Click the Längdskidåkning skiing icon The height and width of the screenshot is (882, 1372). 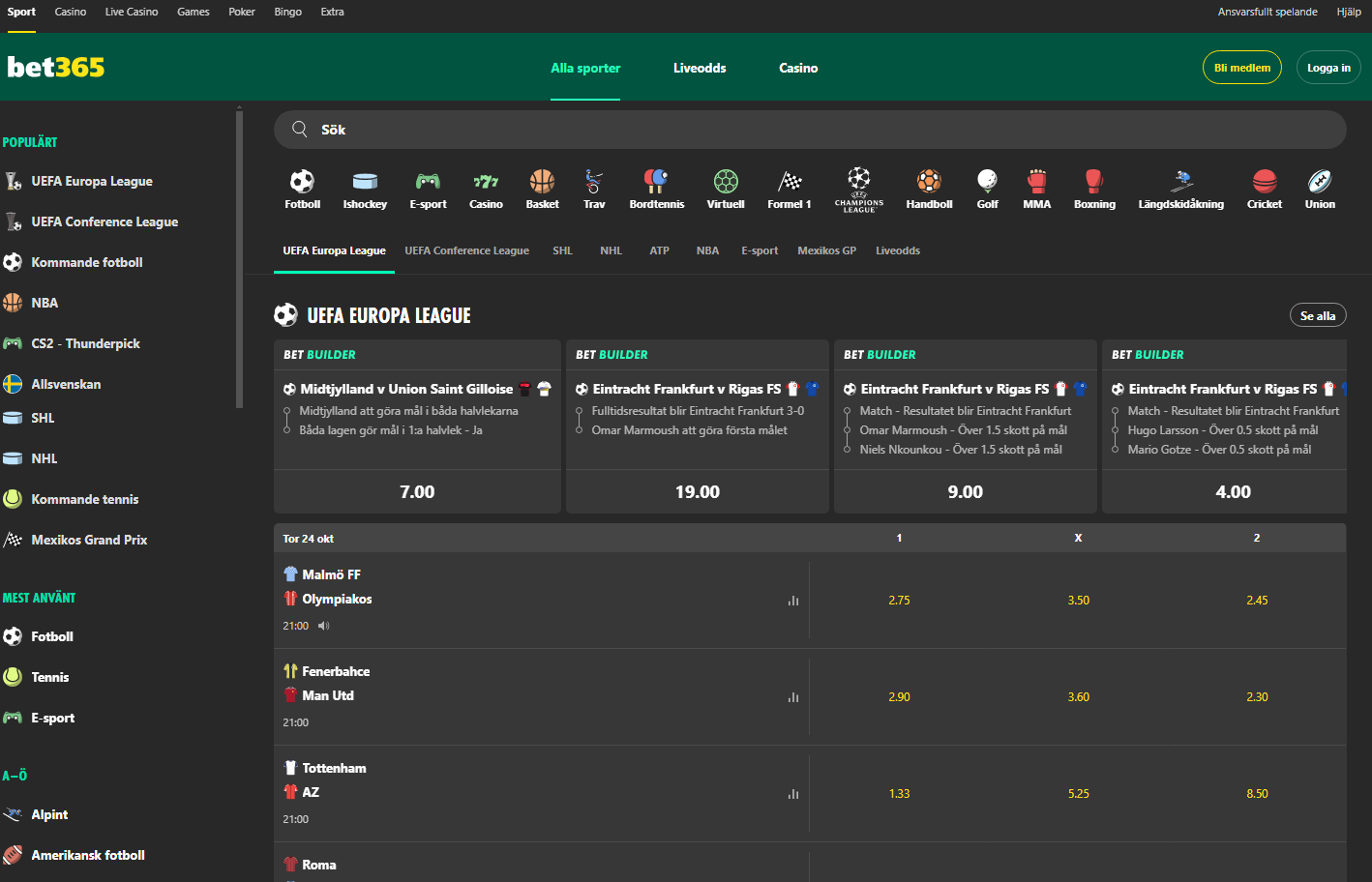tap(1180, 182)
